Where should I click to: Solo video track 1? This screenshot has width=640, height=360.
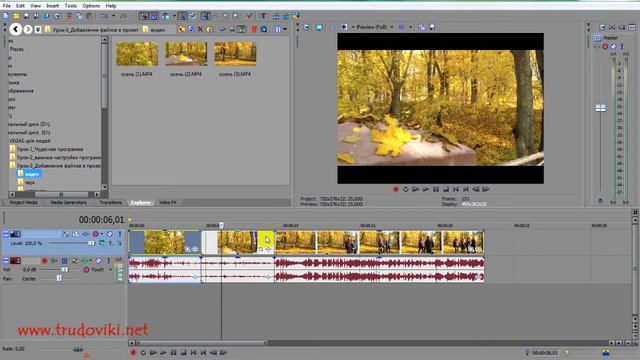pos(120,234)
